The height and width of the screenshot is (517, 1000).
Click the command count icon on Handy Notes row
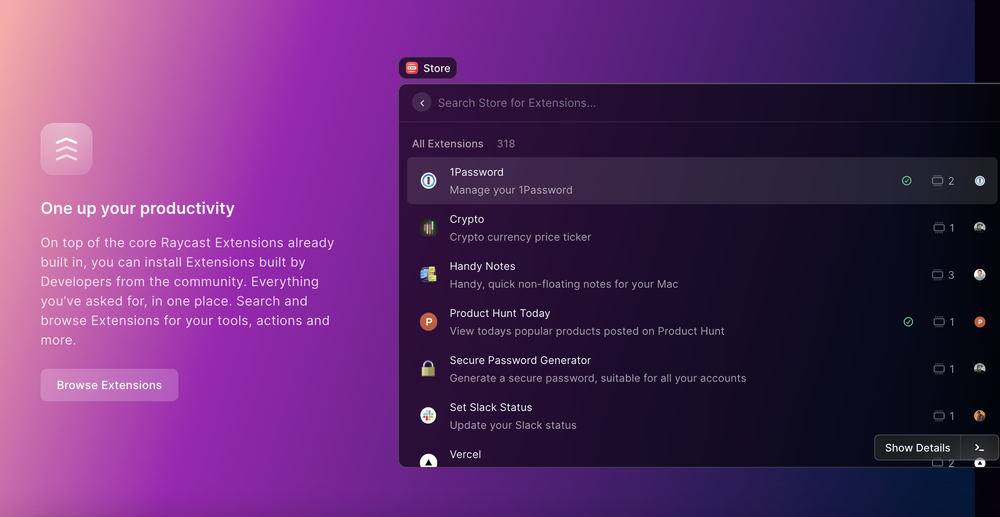[x=938, y=275]
